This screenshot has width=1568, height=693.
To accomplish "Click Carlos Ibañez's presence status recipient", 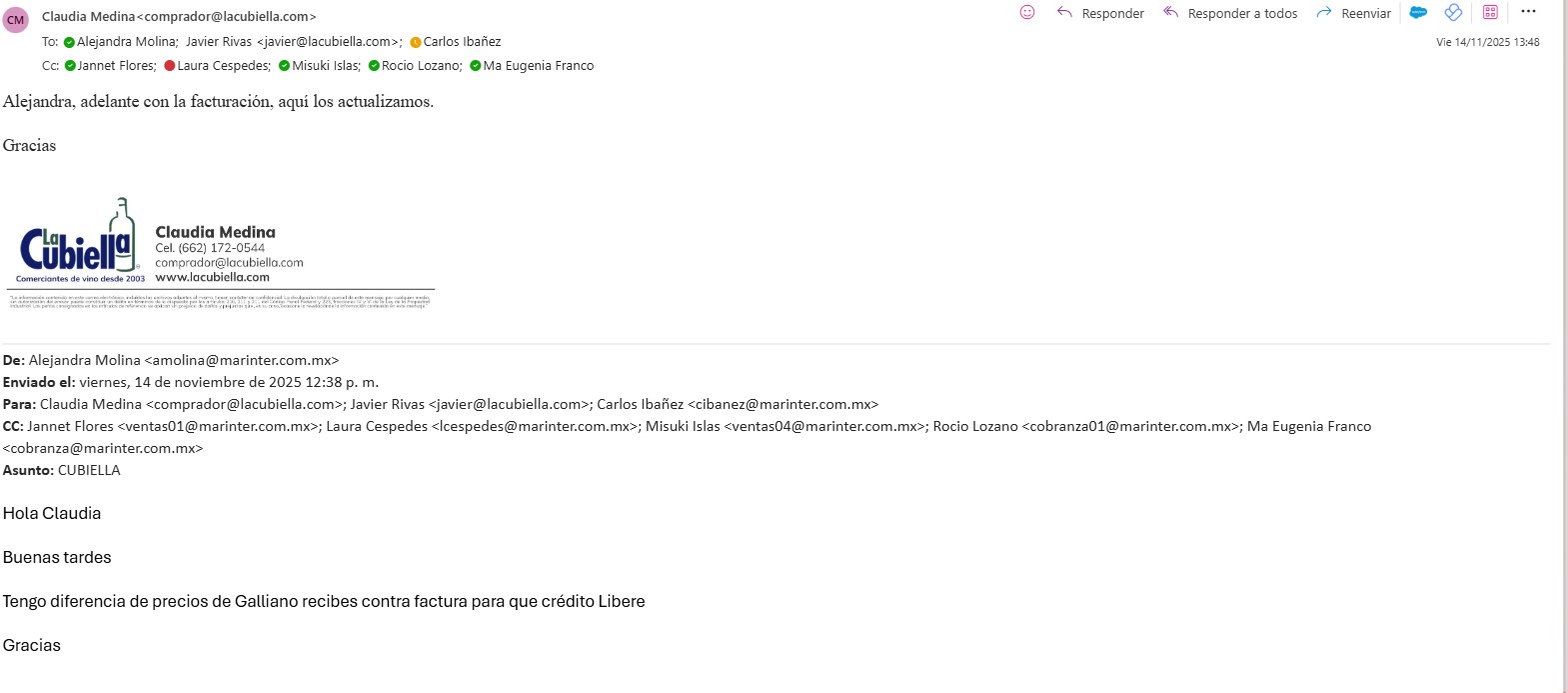I will pos(461,42).
